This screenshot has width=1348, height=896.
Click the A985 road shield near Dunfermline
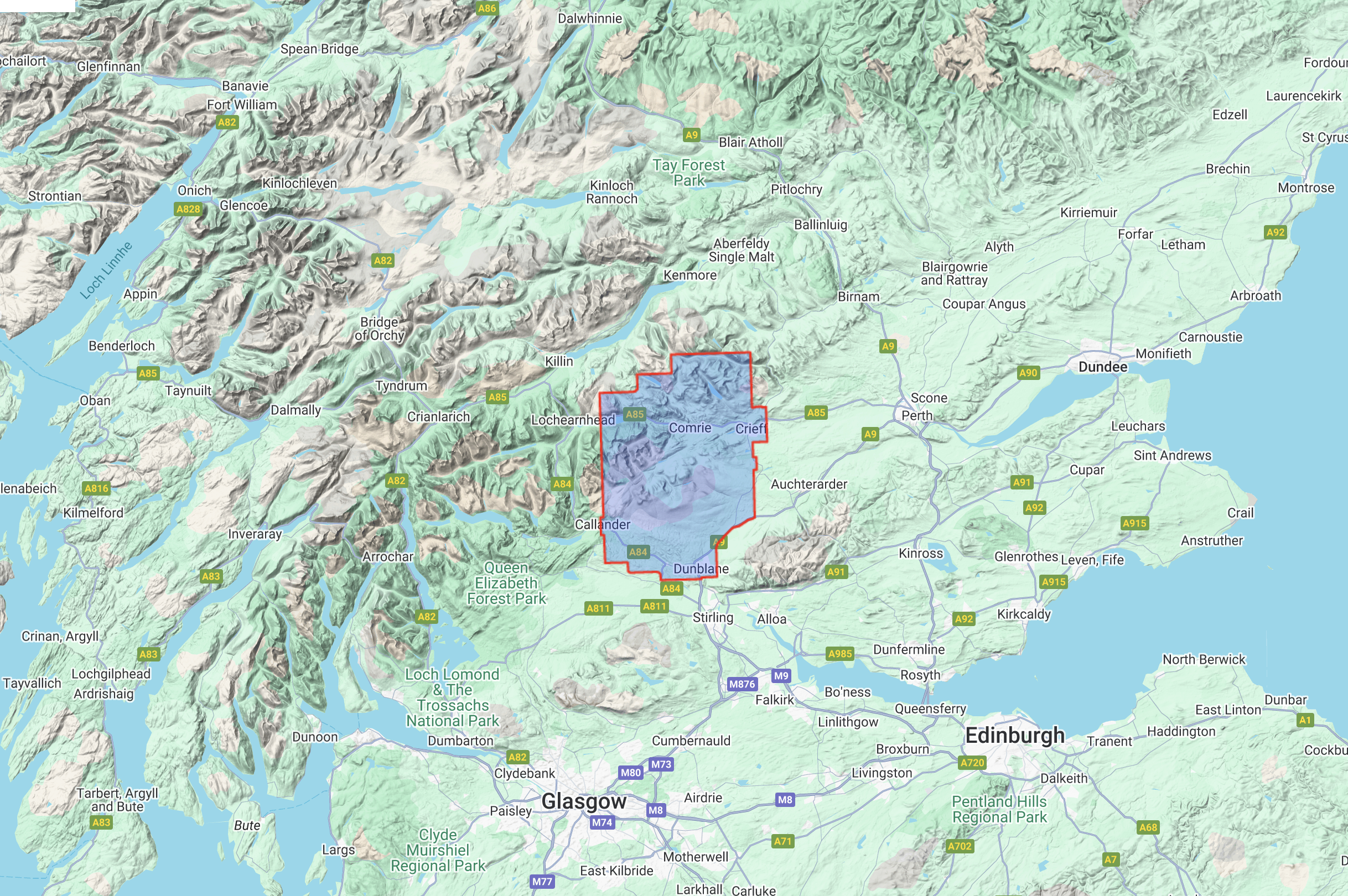pos(840,654)
